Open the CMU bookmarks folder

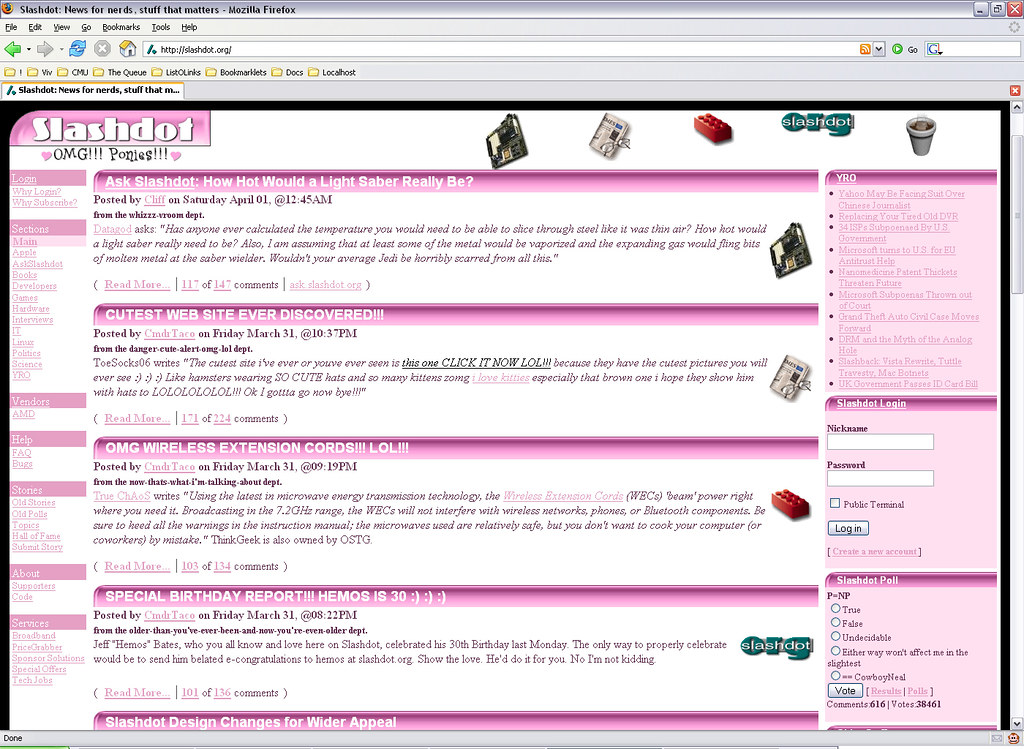point(72,72)
